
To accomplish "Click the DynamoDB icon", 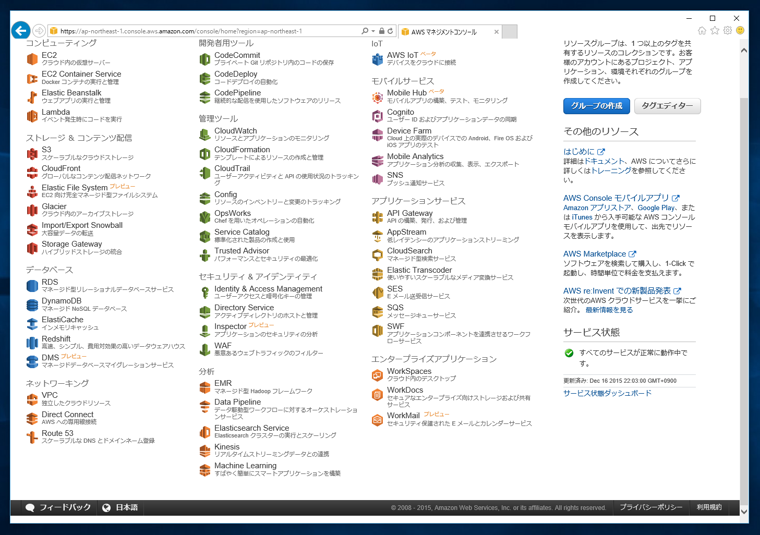I will (32, 305).
